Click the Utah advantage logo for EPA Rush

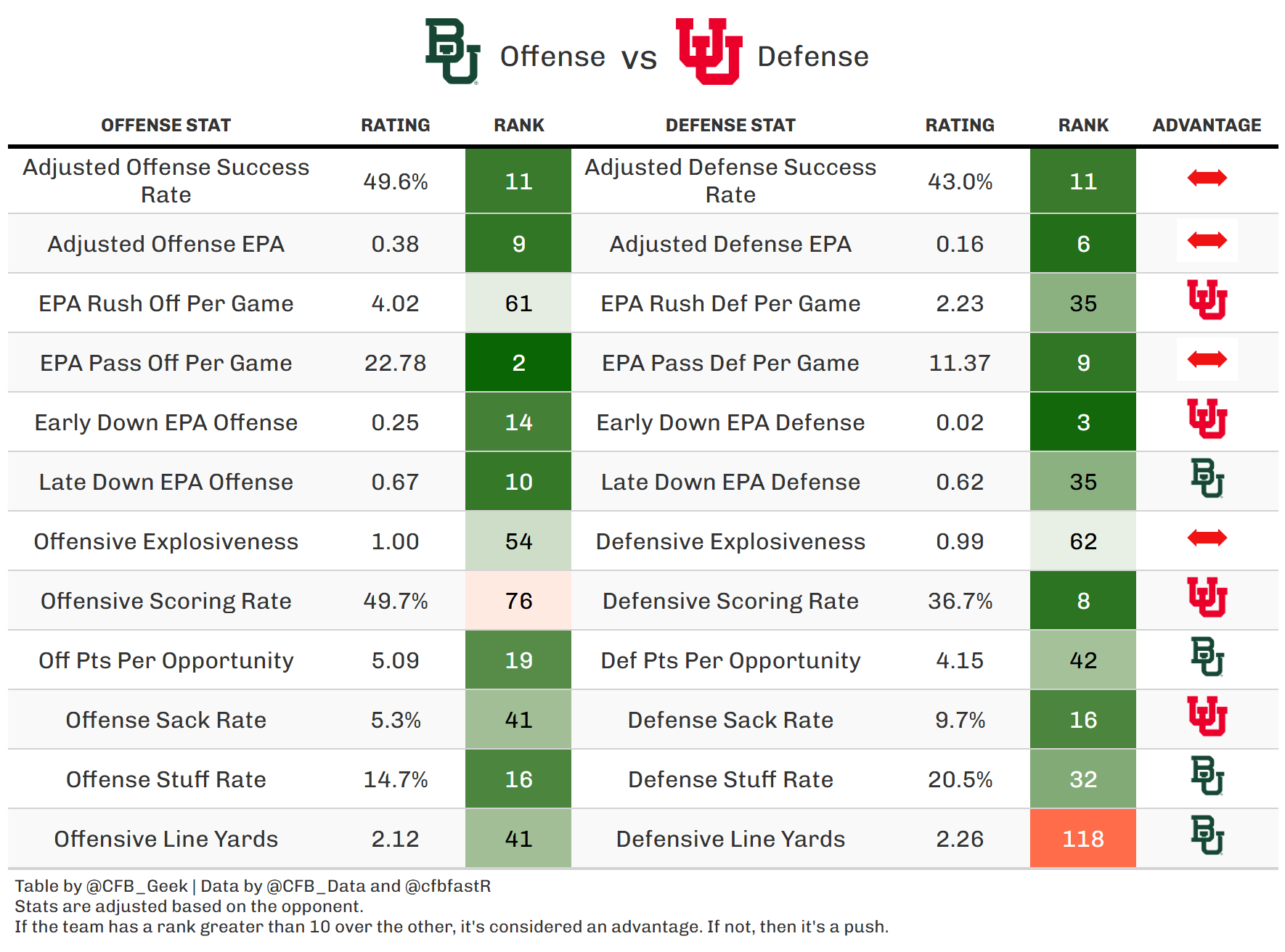1207,300
